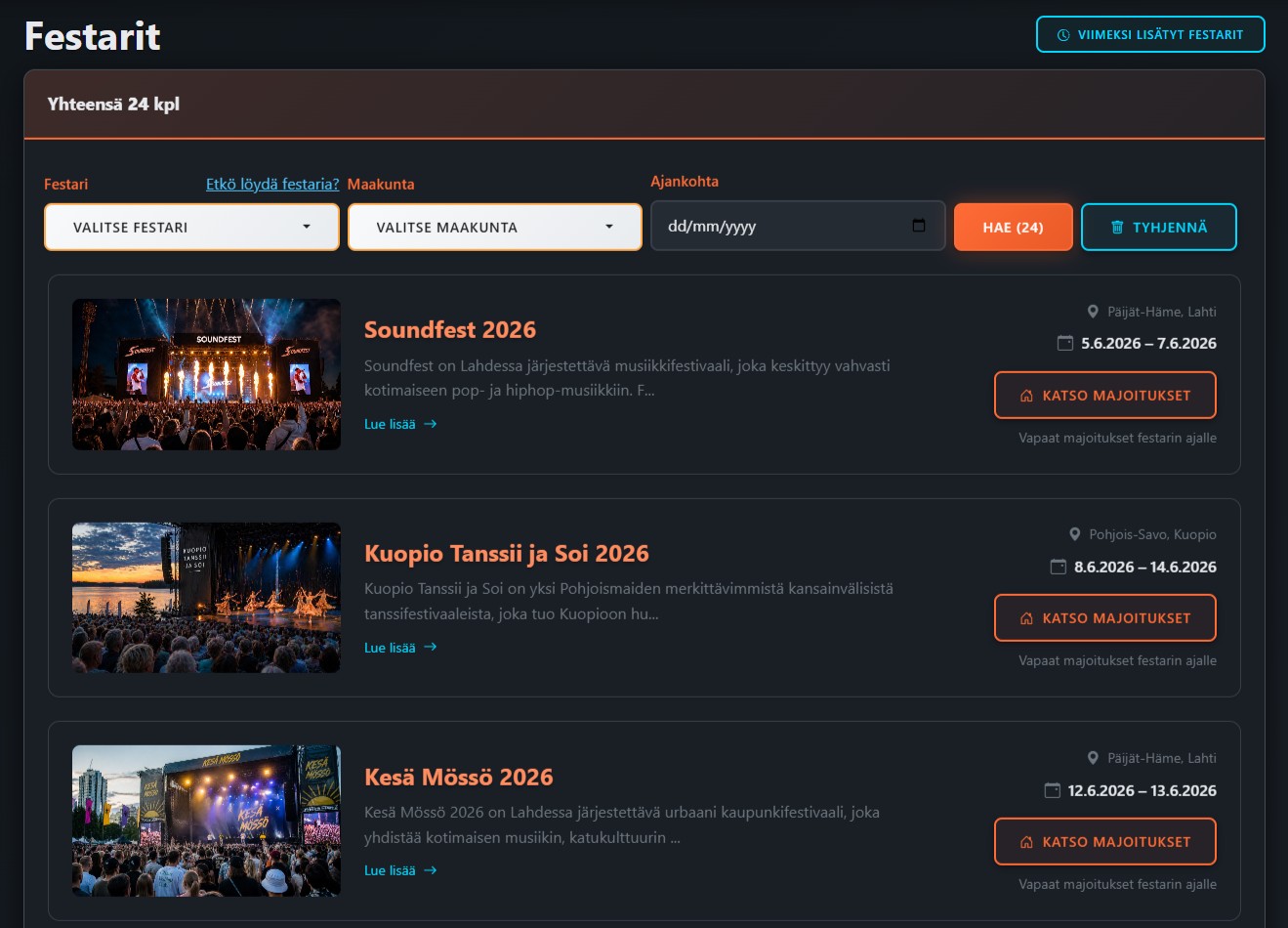This screenshot has width=1288, height=928.
Task: Follow the Etkö löydä festaria? link
Action: pos(272,184)
